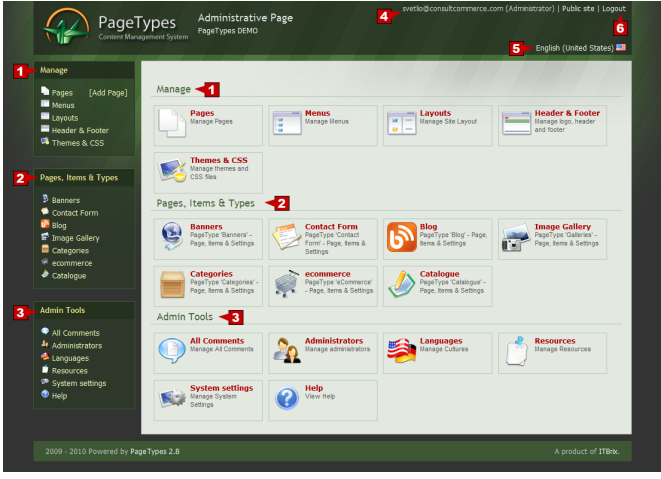Click the red Menus tile title
The height and width of the screenshot is (479, 661).
click(317, 113)
